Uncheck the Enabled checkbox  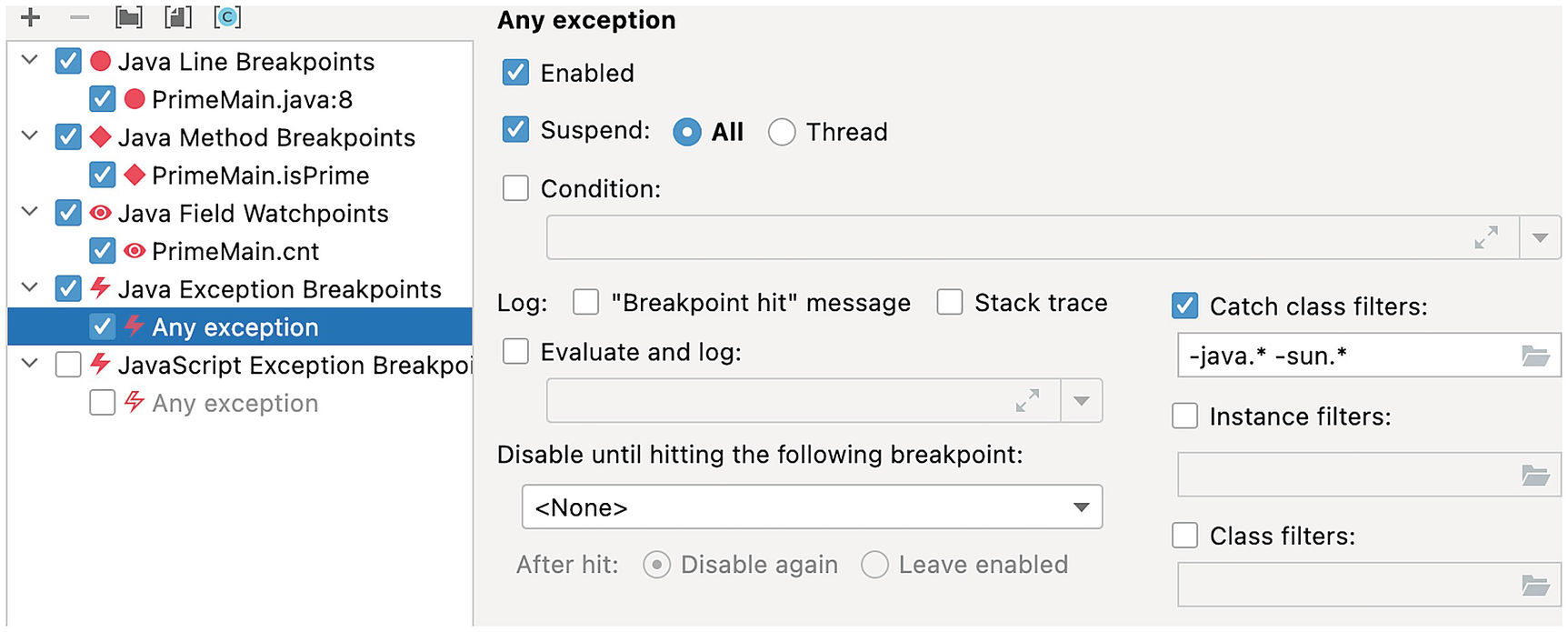516,73
